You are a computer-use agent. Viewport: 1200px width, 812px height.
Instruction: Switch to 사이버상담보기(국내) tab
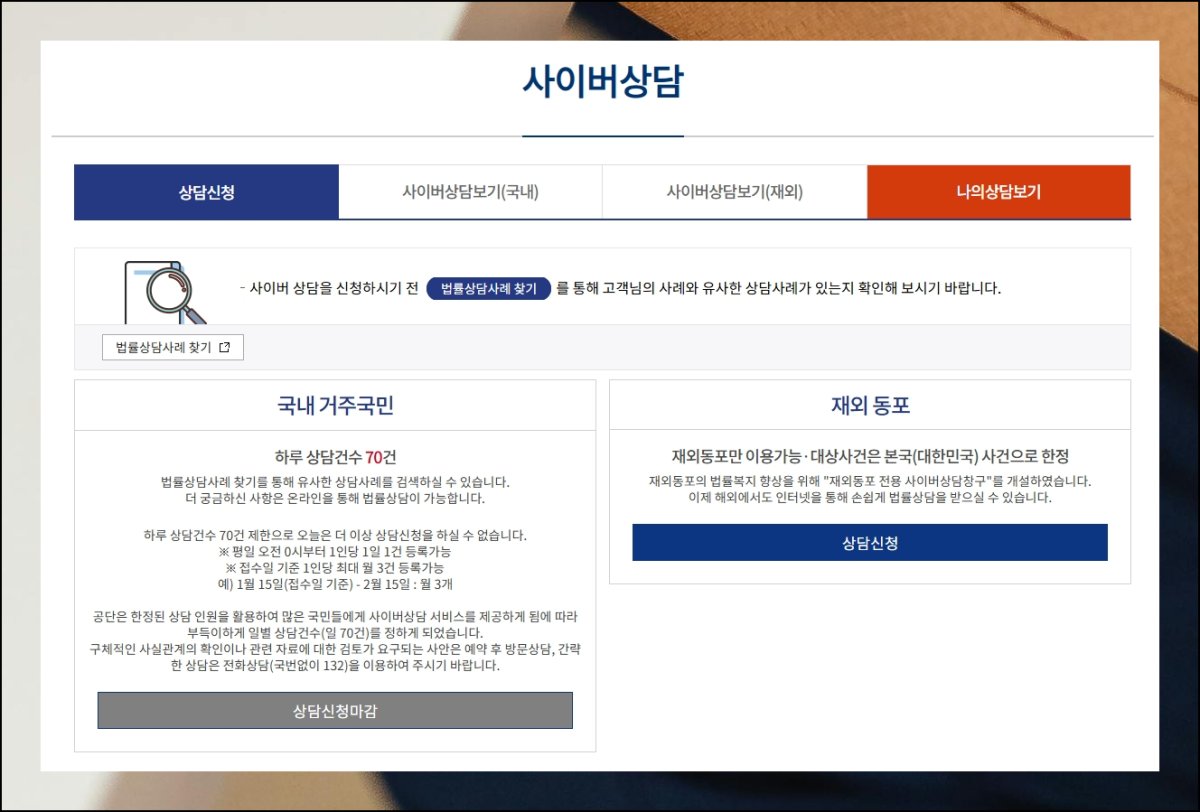click(x=470, y=192)
